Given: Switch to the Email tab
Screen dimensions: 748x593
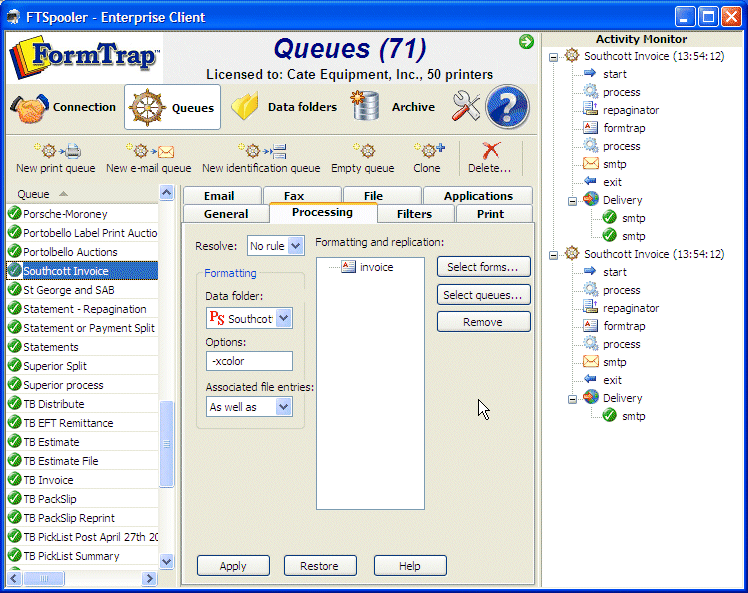Looking at the screenshot, I should 219,196.
